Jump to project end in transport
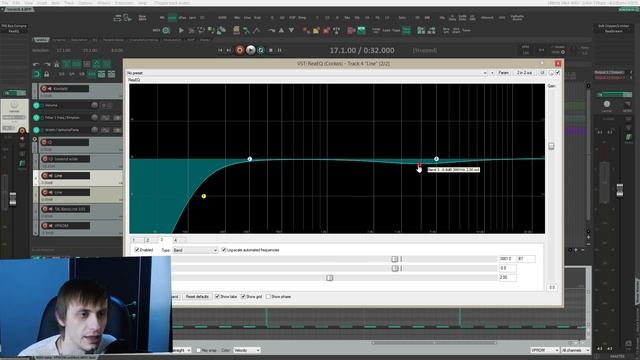Screen dimensions: 640x360 [x=229, y=50]
